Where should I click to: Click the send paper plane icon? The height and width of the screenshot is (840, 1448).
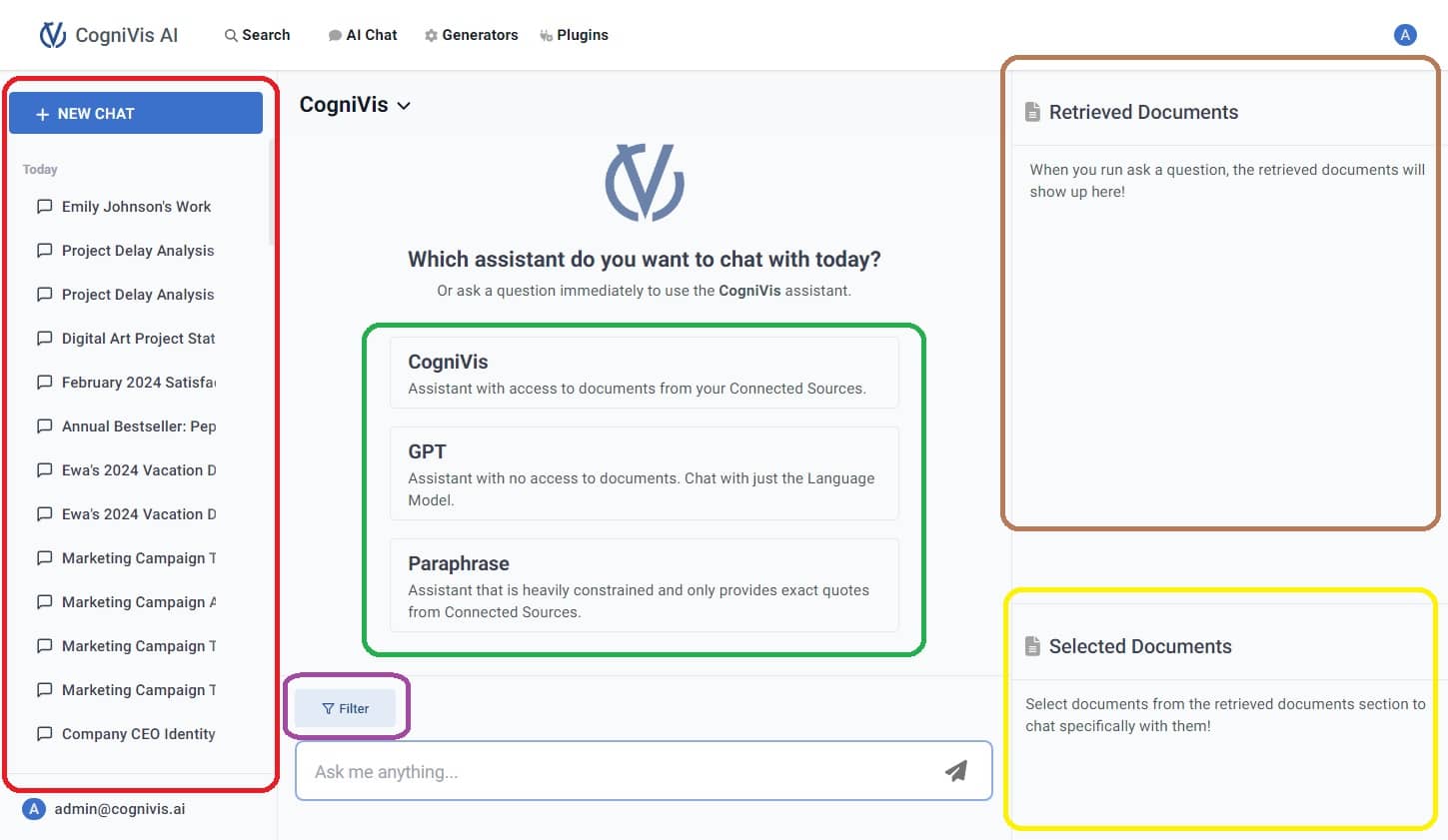pos(956,770)
